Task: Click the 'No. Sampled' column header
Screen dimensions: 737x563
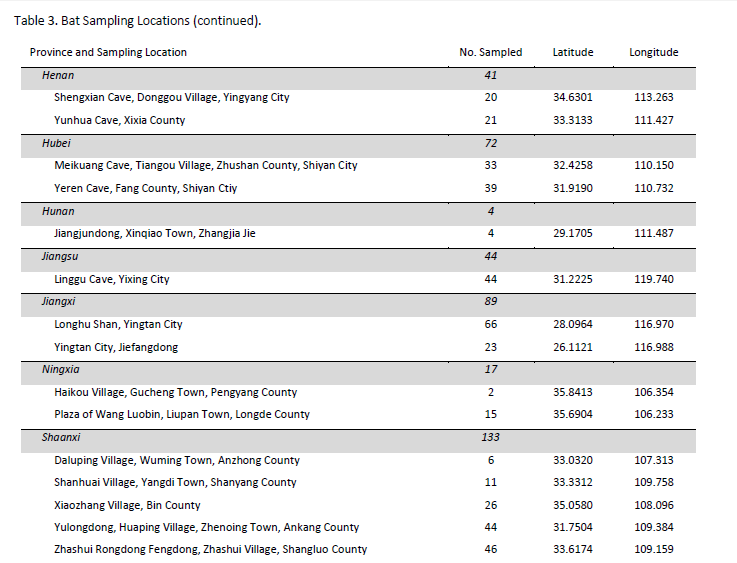Action: point(490,52)
